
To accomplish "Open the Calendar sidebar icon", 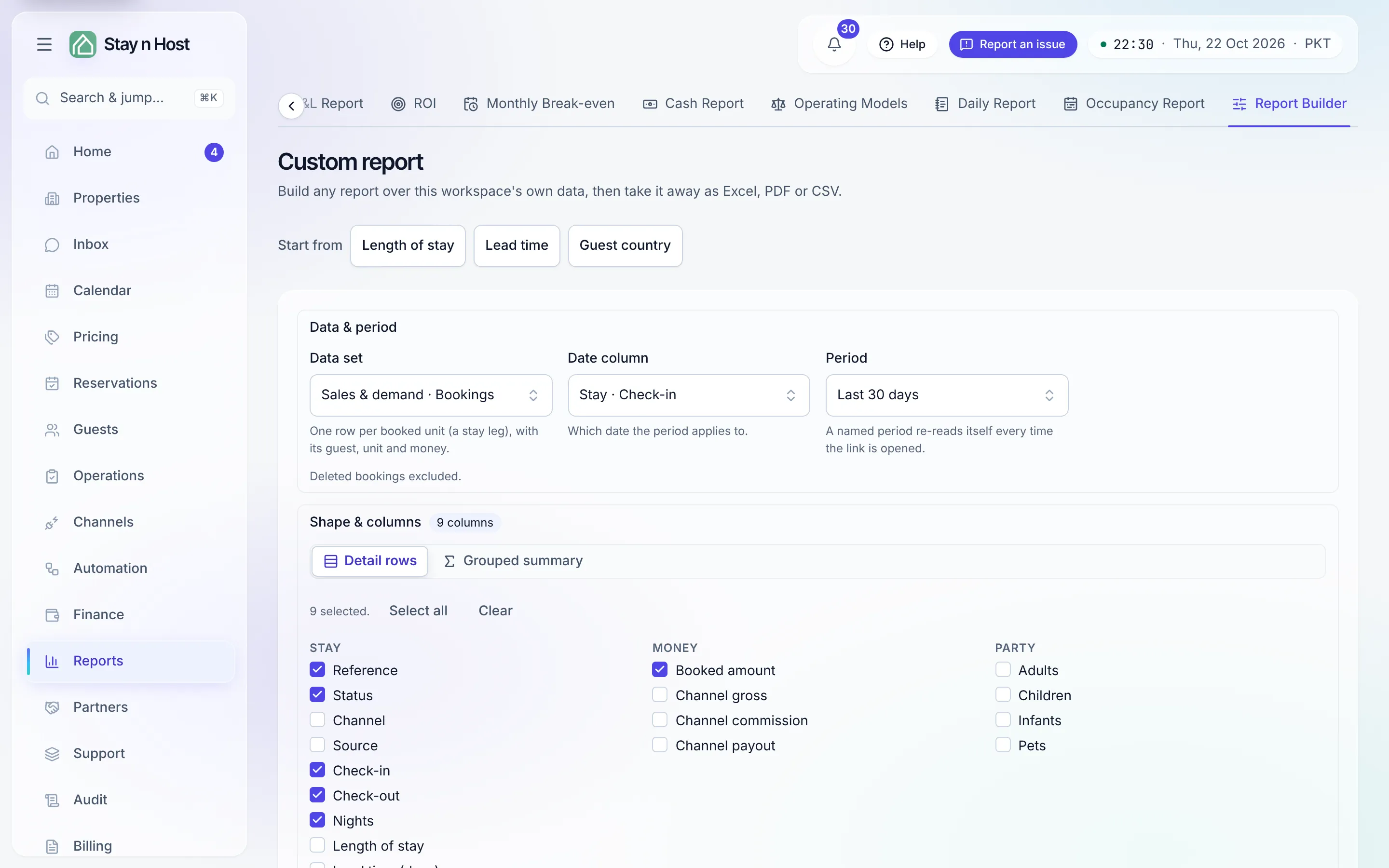I will 52,291.
